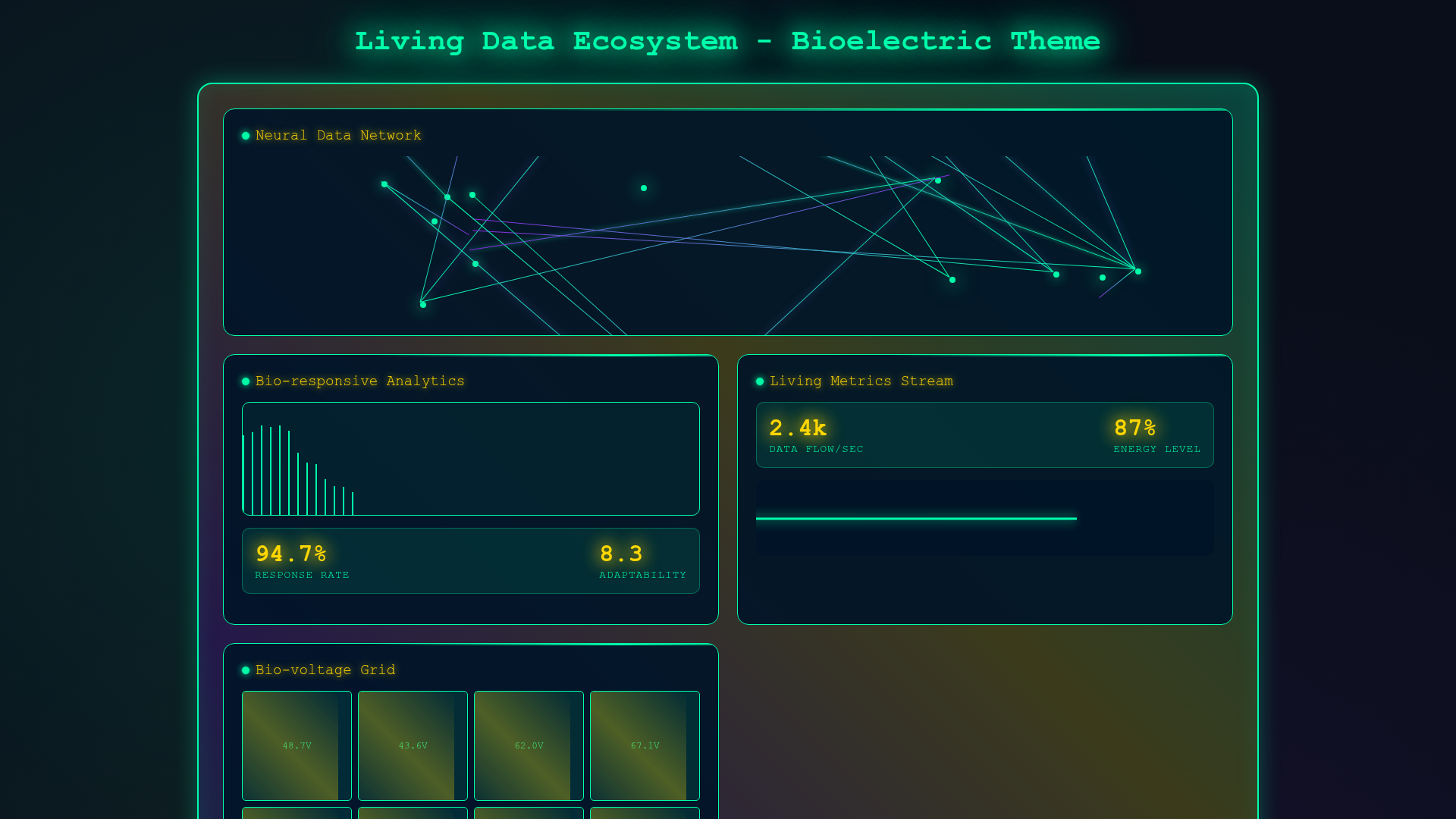This screenshot has height=819, width=1456.
Task: Click the Living Metrics Stream status dot
Action: [x=760, y=381]
